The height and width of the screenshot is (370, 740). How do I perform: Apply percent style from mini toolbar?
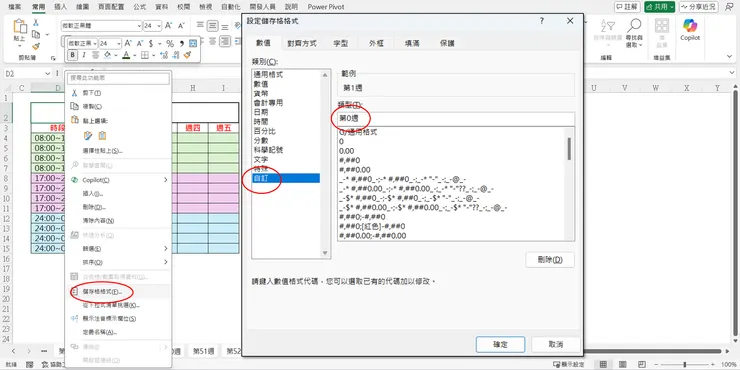pyautogui.click(x=170, y=43)
